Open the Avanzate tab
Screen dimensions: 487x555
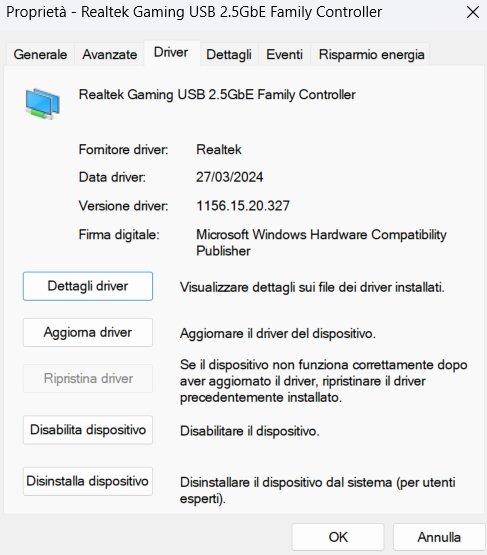pos(109,55)
